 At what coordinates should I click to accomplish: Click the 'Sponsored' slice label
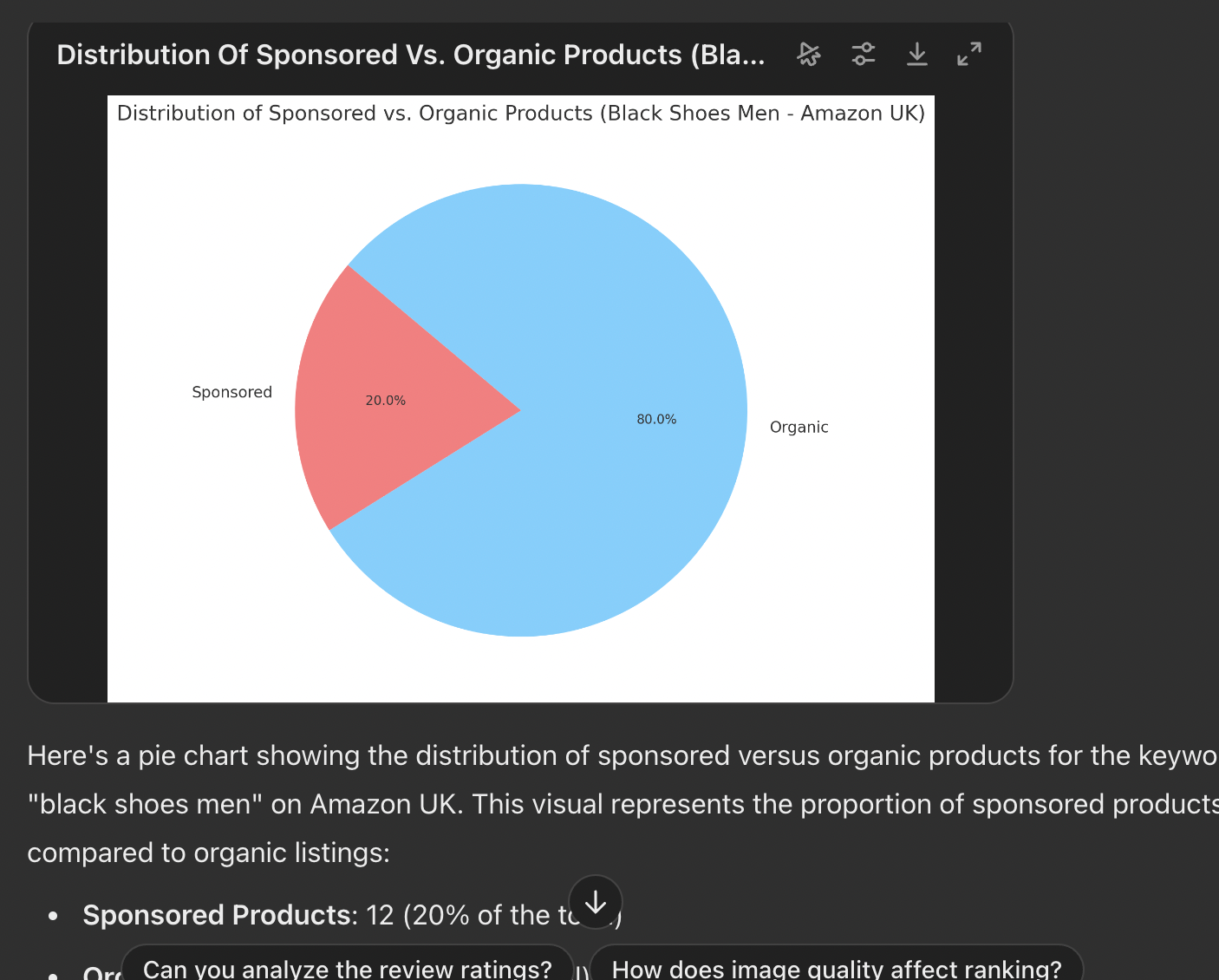(x=231, y=392)
